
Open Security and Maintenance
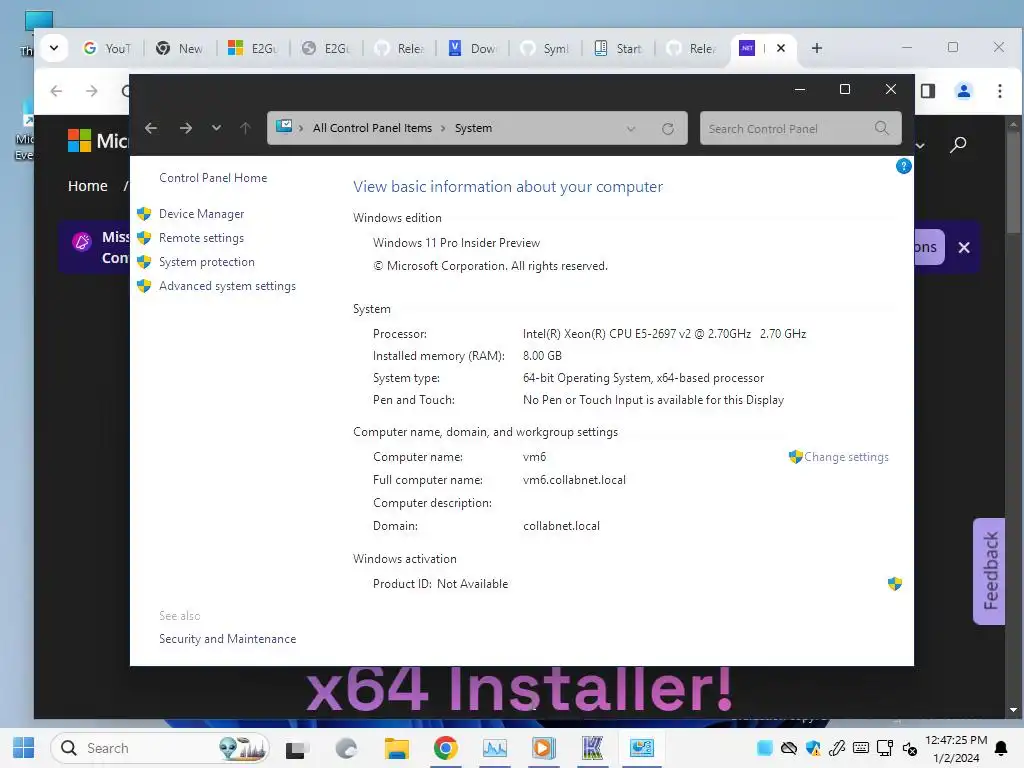coord(227,639)
